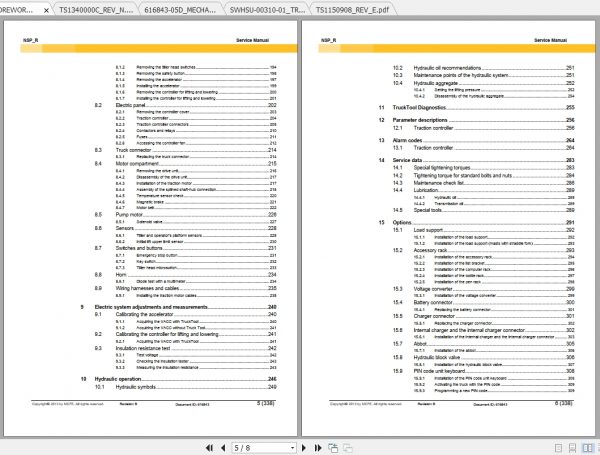
Task: Click entry 15.2 Accessory rack
Action: coord(484,250)
